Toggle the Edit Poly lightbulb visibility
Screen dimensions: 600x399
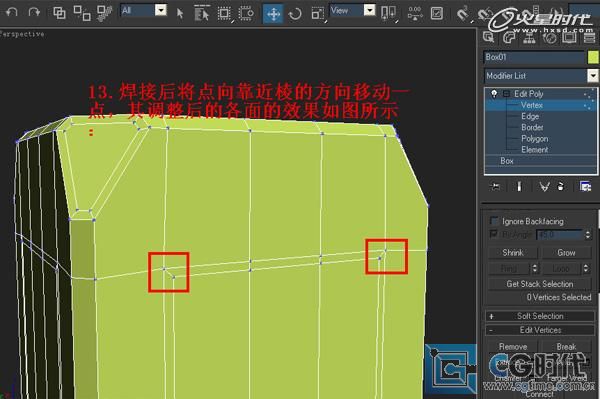point(494,94)
